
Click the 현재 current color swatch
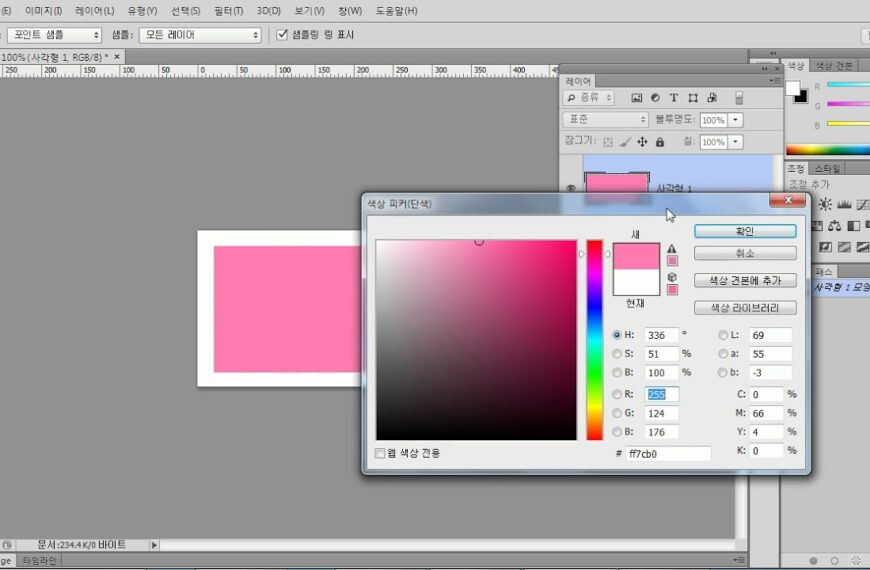pos(636,282)
